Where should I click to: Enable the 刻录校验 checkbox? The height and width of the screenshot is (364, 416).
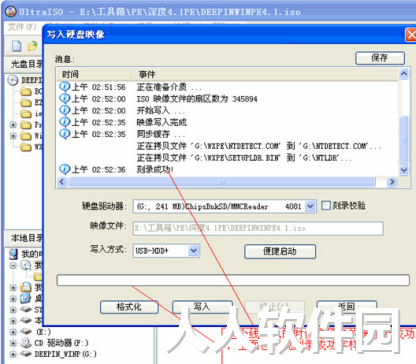(x=326, y=205)
